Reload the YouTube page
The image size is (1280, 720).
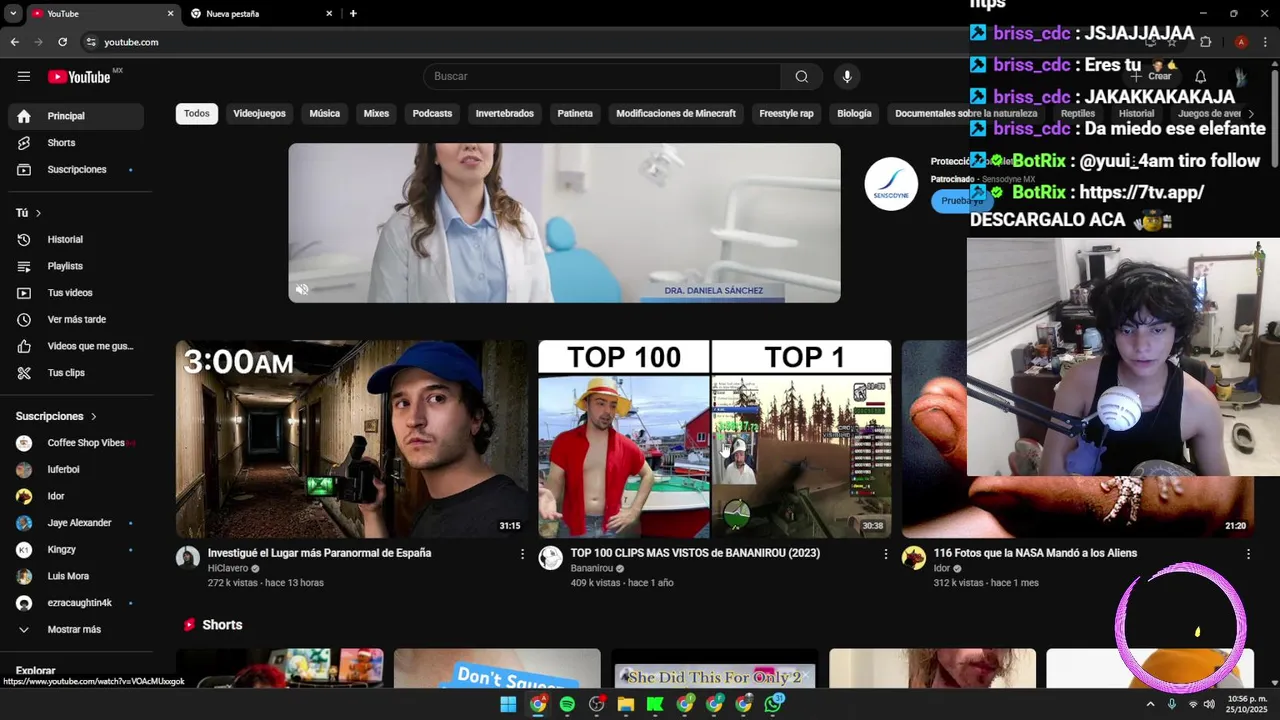coord(62,42)
